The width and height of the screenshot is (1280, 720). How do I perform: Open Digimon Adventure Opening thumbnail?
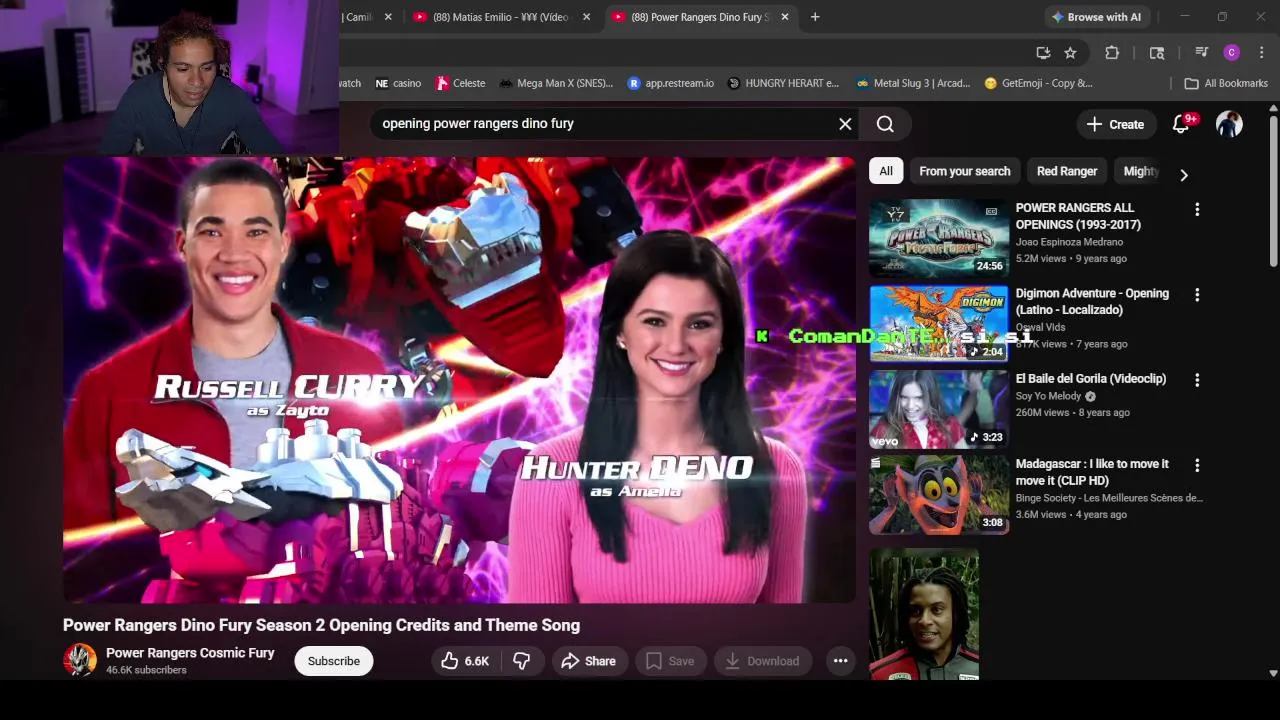[939, 322]
